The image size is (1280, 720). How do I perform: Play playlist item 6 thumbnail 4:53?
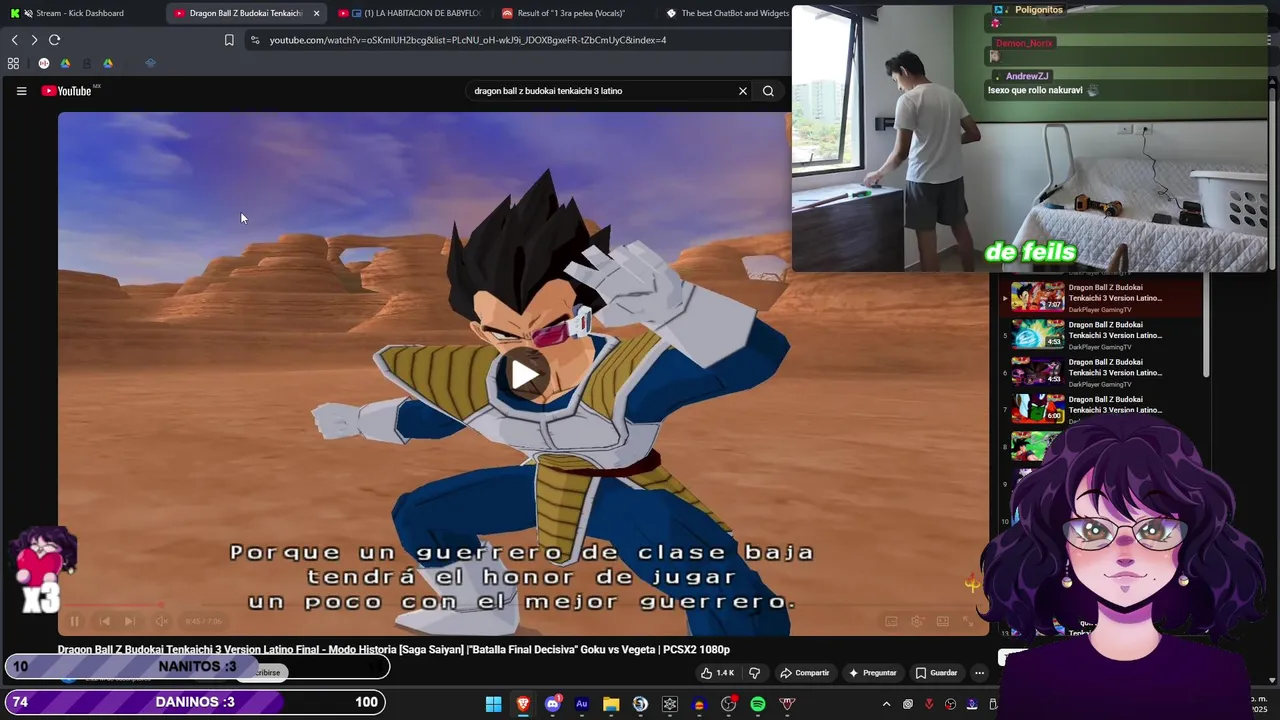1037,371
